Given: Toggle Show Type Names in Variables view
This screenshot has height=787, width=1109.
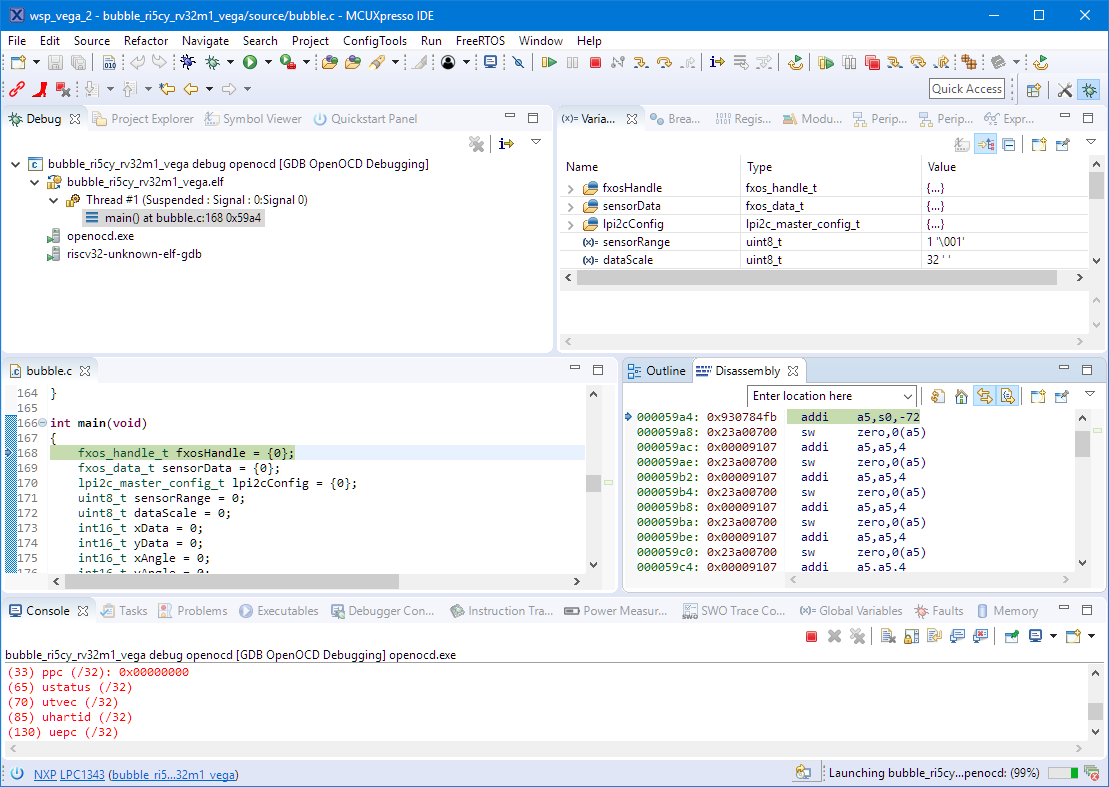Looking at the screenshot, I should [x=961, y=144].
